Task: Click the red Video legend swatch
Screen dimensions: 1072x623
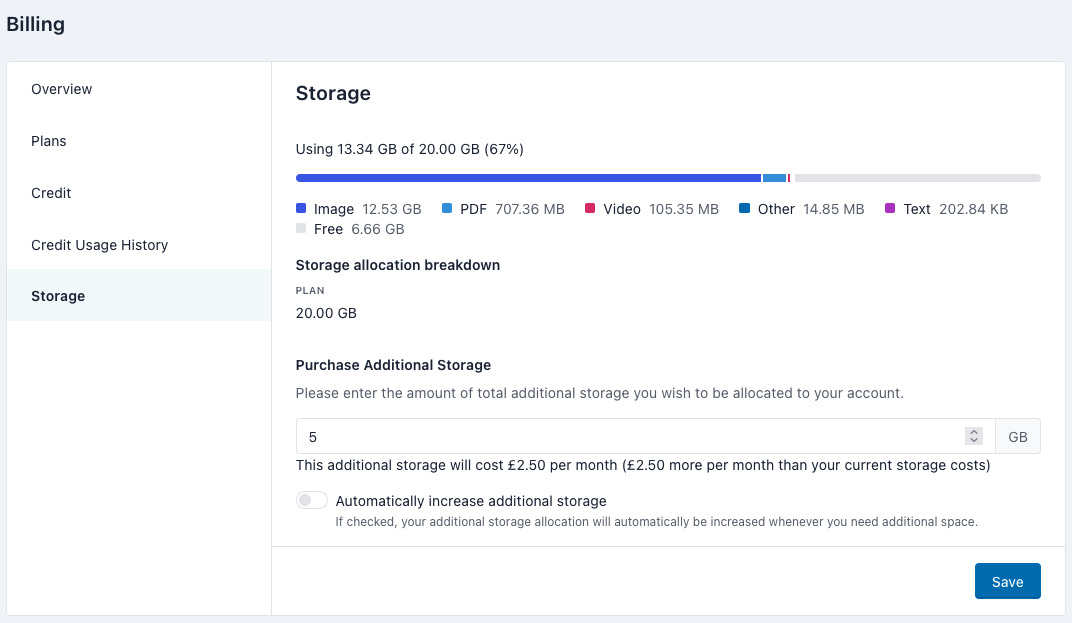Action: pos(590,208)
